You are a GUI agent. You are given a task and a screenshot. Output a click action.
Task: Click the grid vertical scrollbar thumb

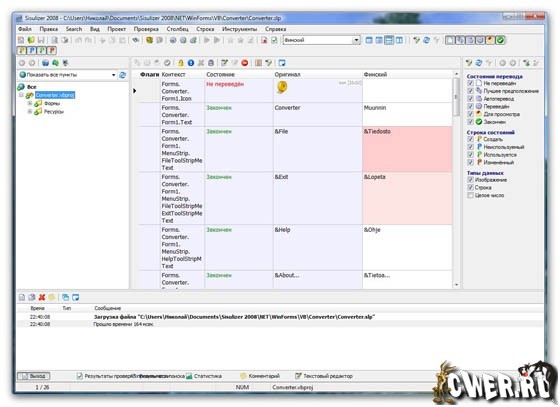point(456,97)
